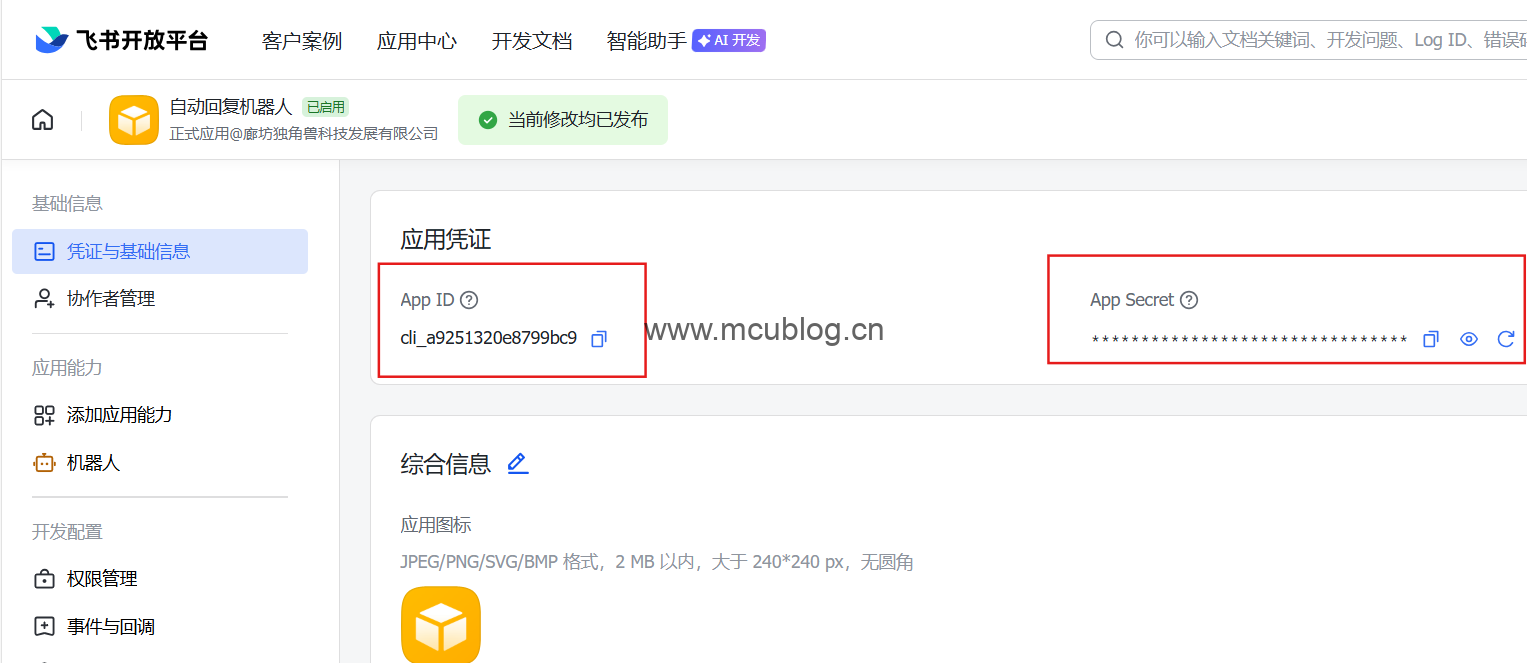The width and height of the screenshot is (1527, 663).
Task: Select 凭证与基础信息 in the sidebar
Action: (160, 251)
